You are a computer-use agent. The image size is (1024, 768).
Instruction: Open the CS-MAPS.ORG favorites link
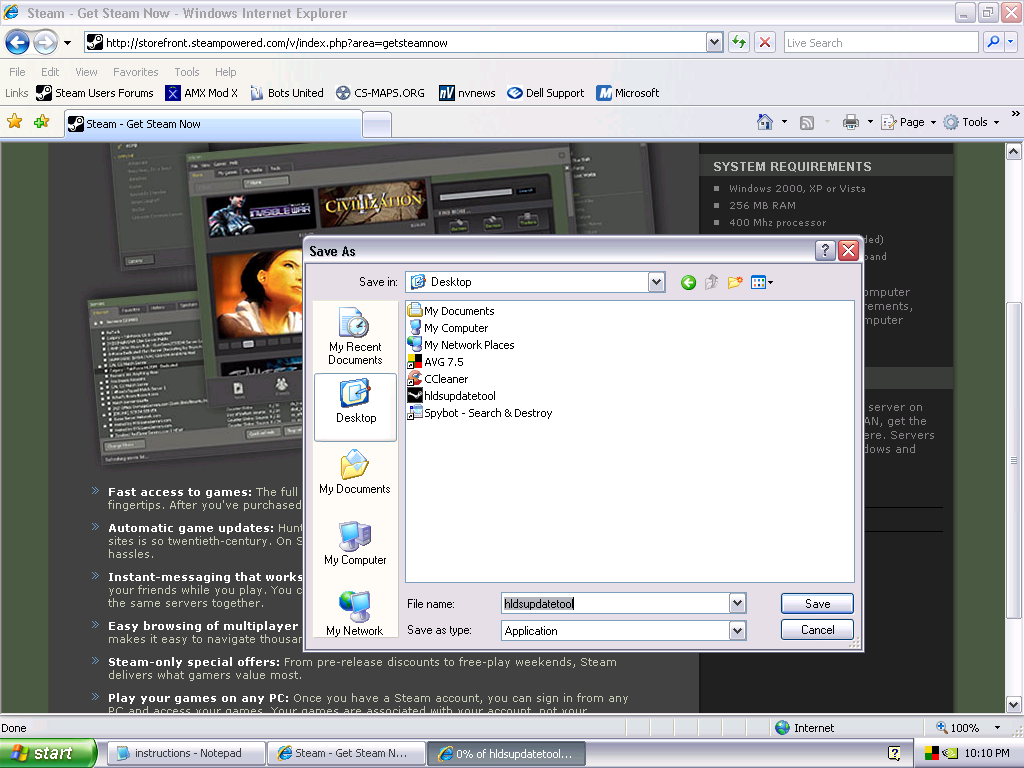coord(380,93)
